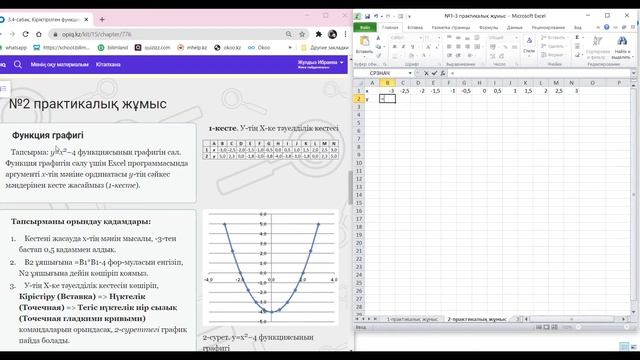Click the AutoSum sigma icon
This screenshot has width=640, height=360.
(578, 38)
